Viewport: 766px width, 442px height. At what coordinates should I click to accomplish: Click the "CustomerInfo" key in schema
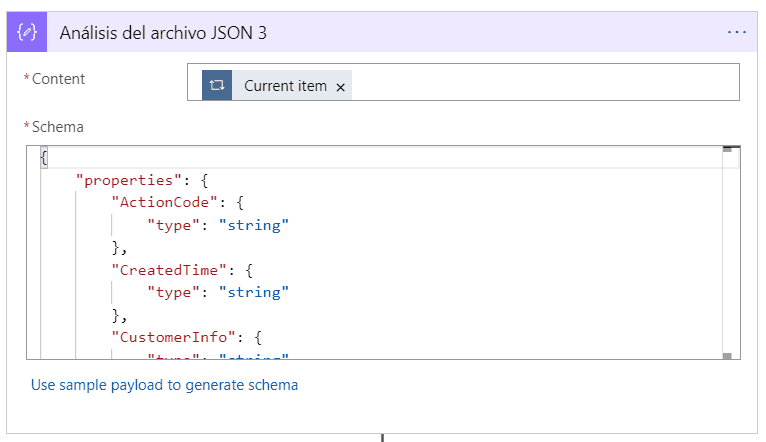[x=173, y=337]
